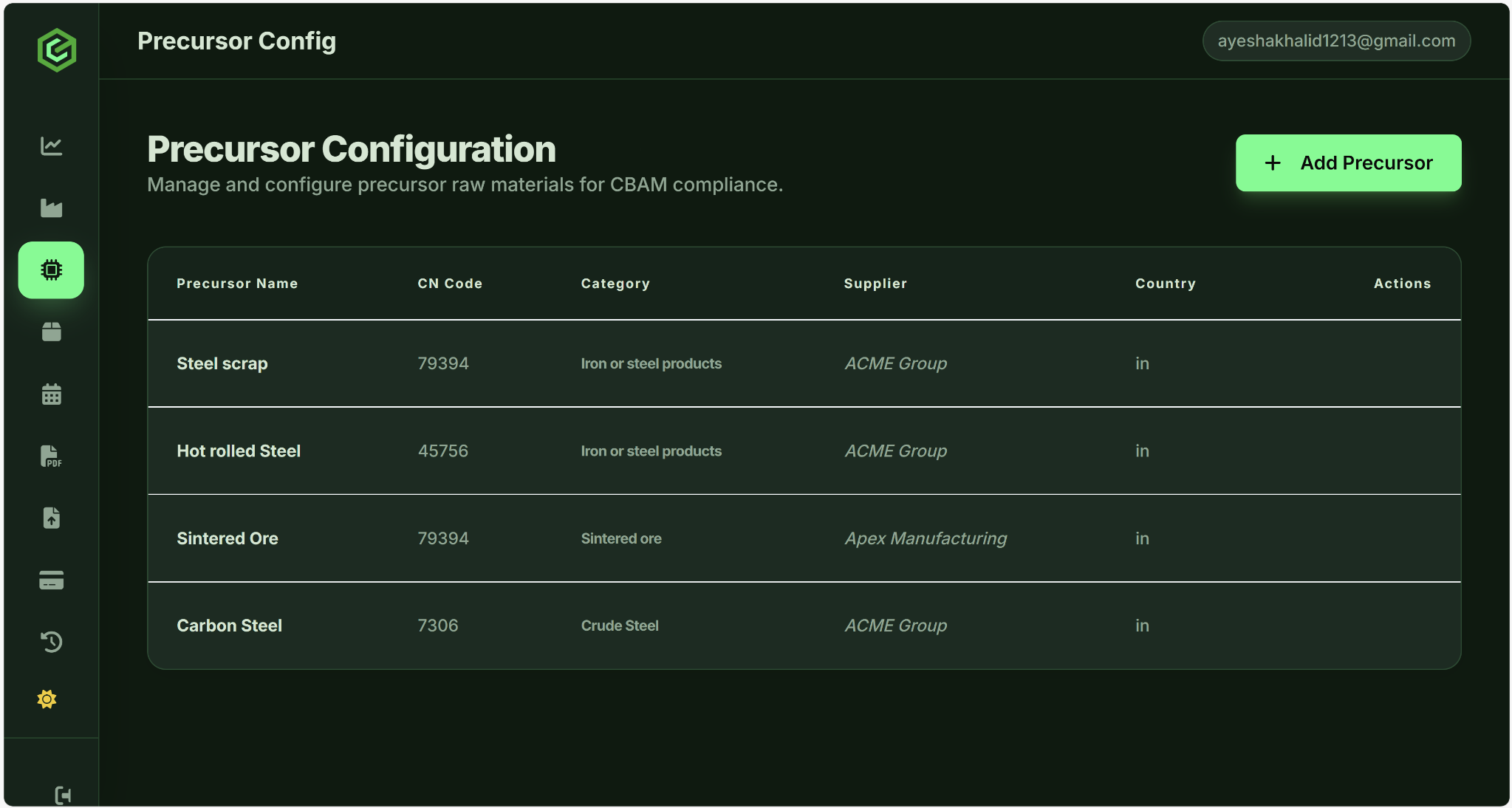Click the logout icon at sidebar bottom
The height and width of the screenshot is (808, 1512).
point(62,795)
